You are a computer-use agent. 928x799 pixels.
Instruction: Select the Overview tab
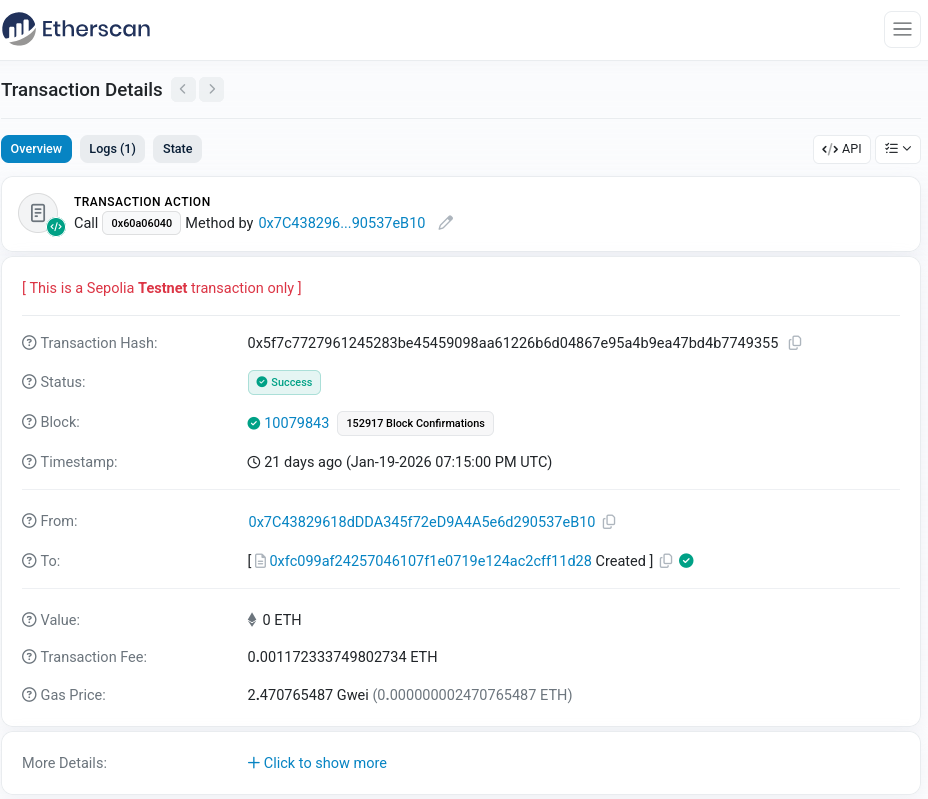36,149
